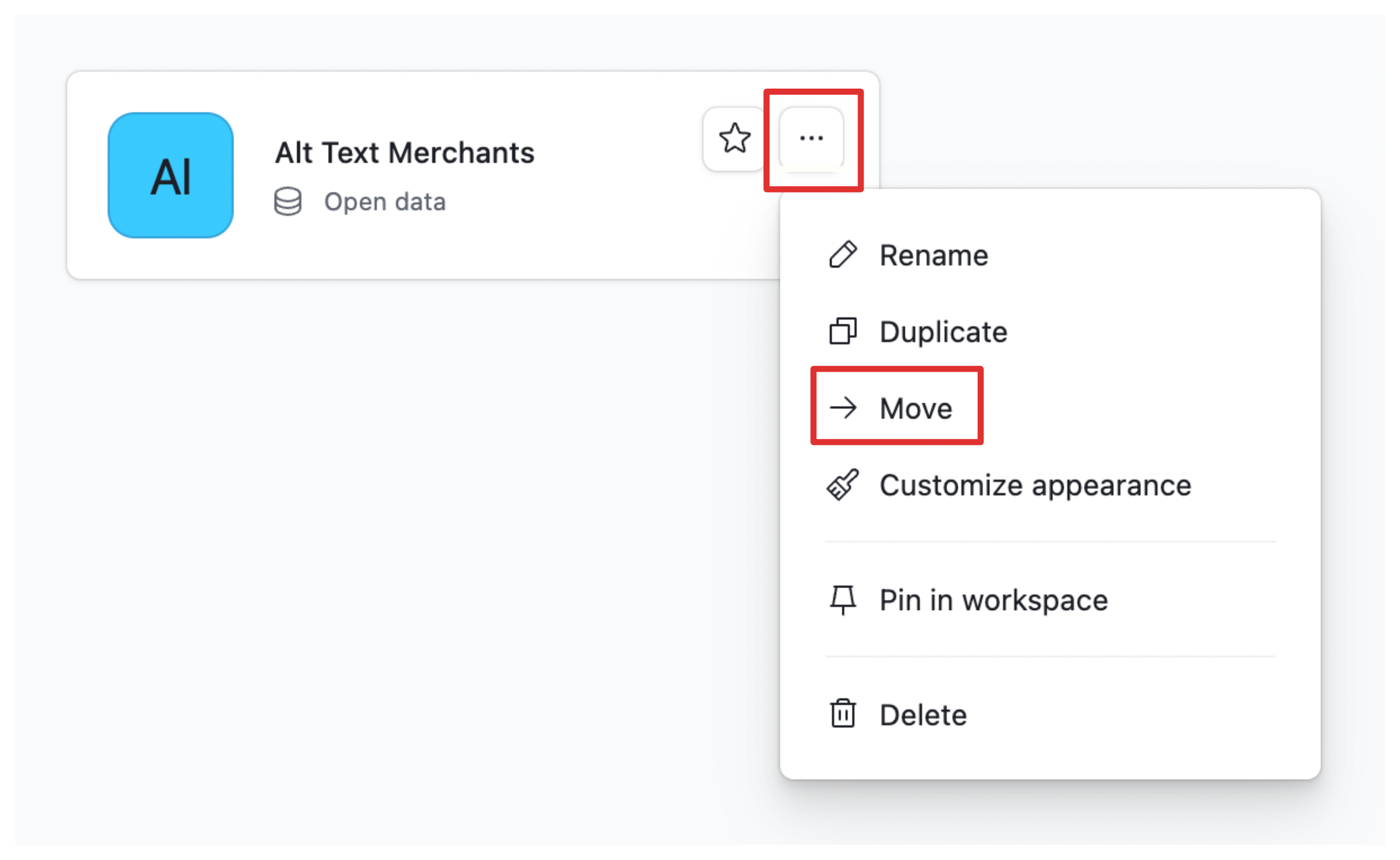Star the Alt Text Merchants base
The width and height of the screenshot is (1400, 860).
click(734, 138)
